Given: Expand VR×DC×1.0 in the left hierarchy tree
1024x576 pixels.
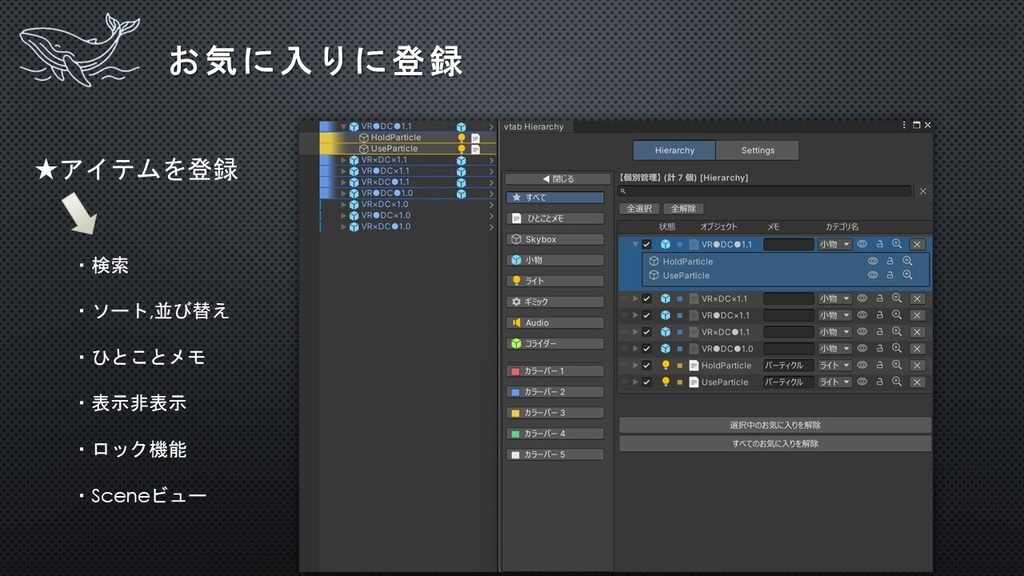Looking at the screenshot, I should click(x=344, y=204).
